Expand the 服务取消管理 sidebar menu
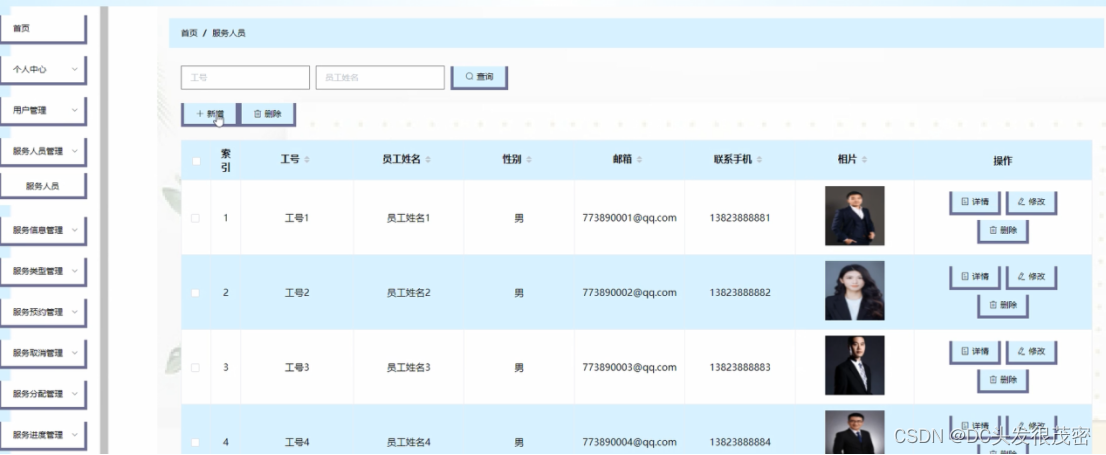 click(x=42, y=353)
